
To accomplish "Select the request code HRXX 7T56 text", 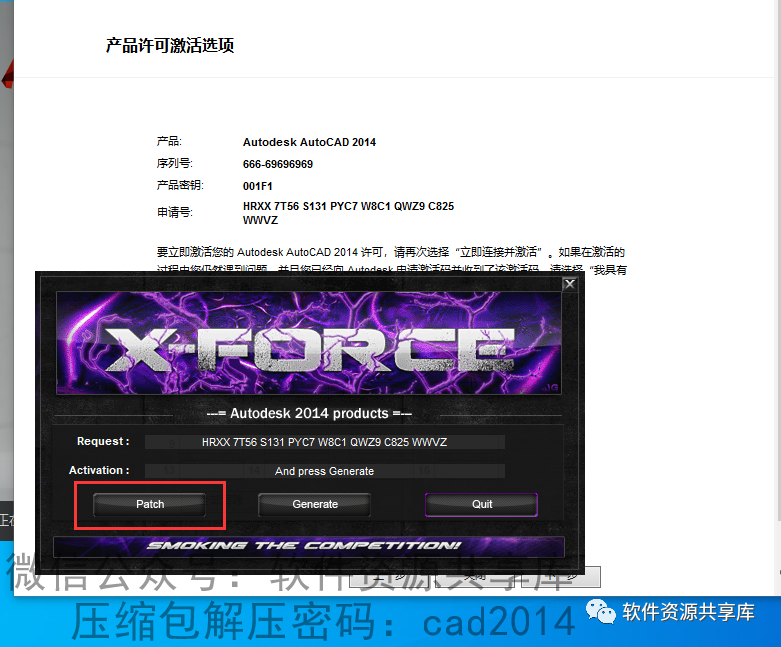I will (348, 213).
